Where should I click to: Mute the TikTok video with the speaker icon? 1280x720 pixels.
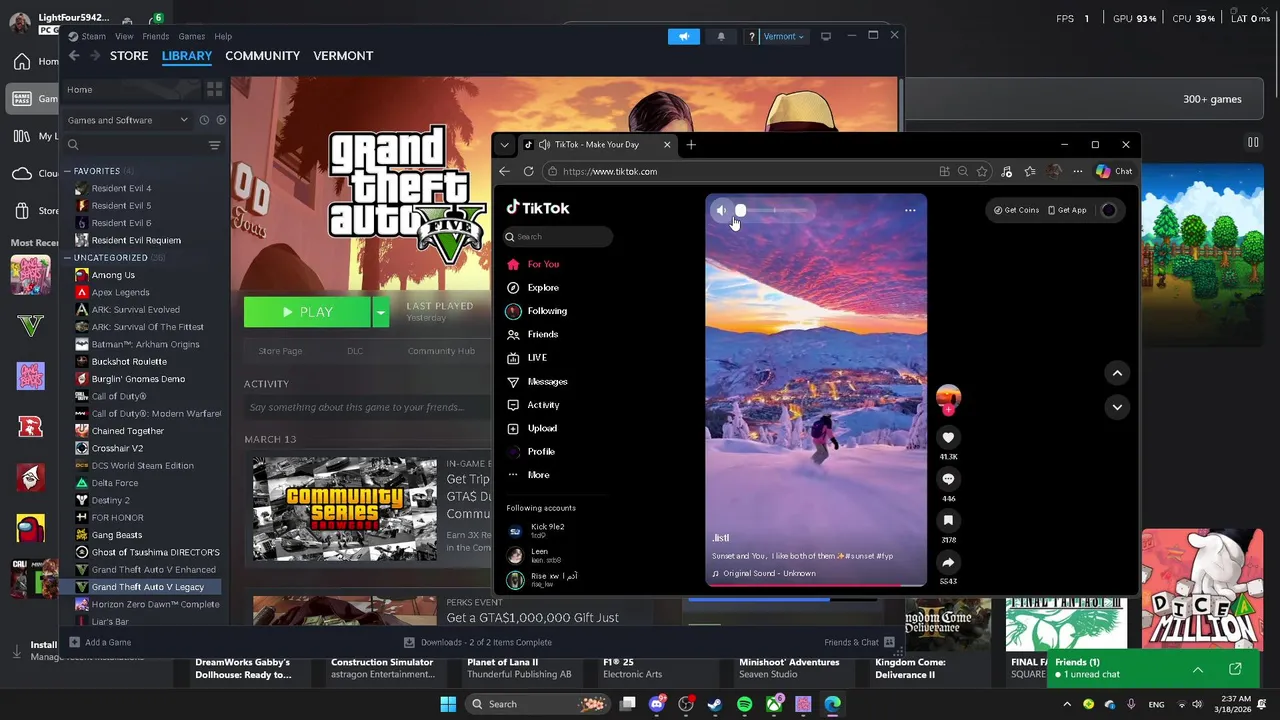[x=721, y=210]
